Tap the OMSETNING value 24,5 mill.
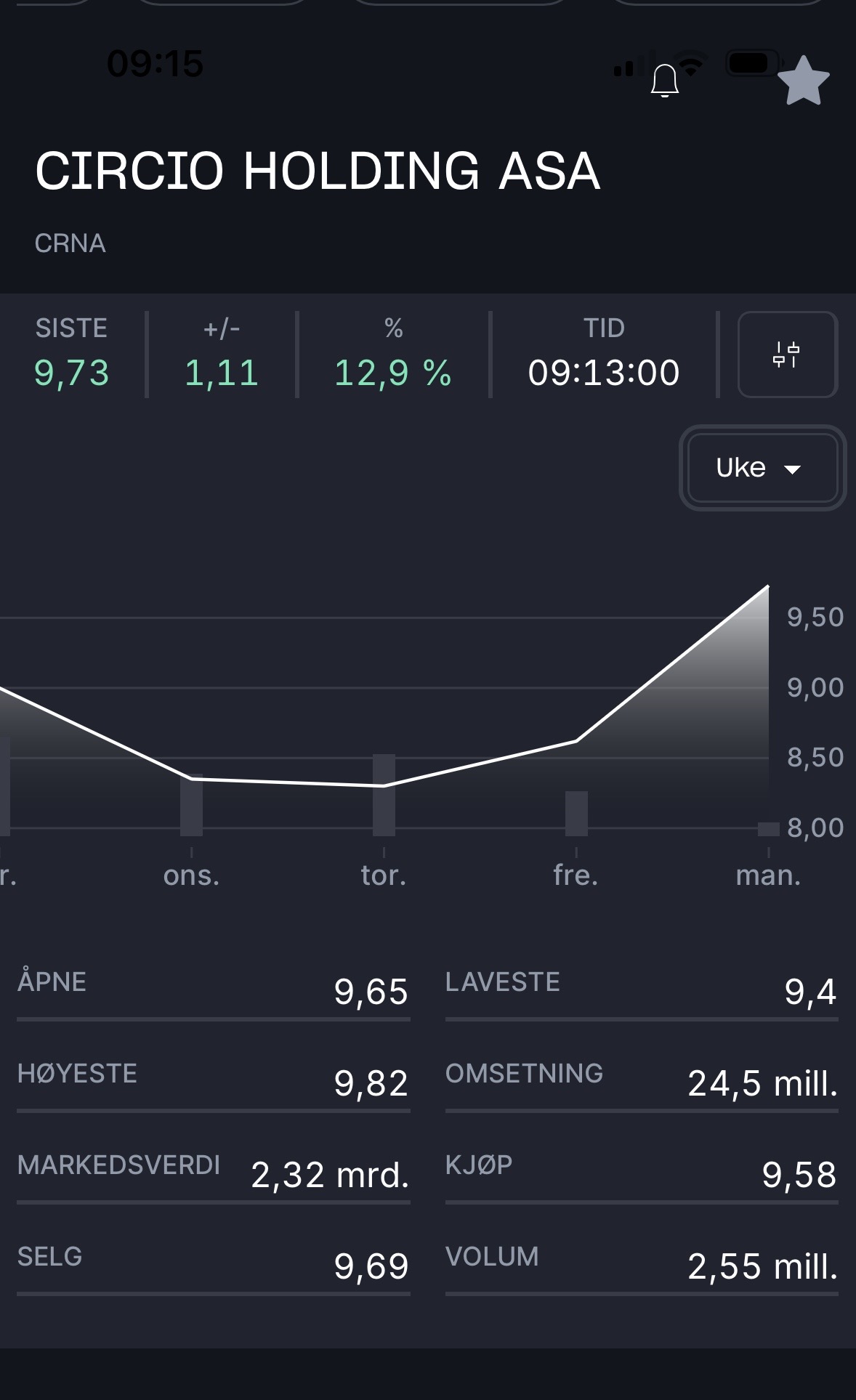 click(762, 1083)
